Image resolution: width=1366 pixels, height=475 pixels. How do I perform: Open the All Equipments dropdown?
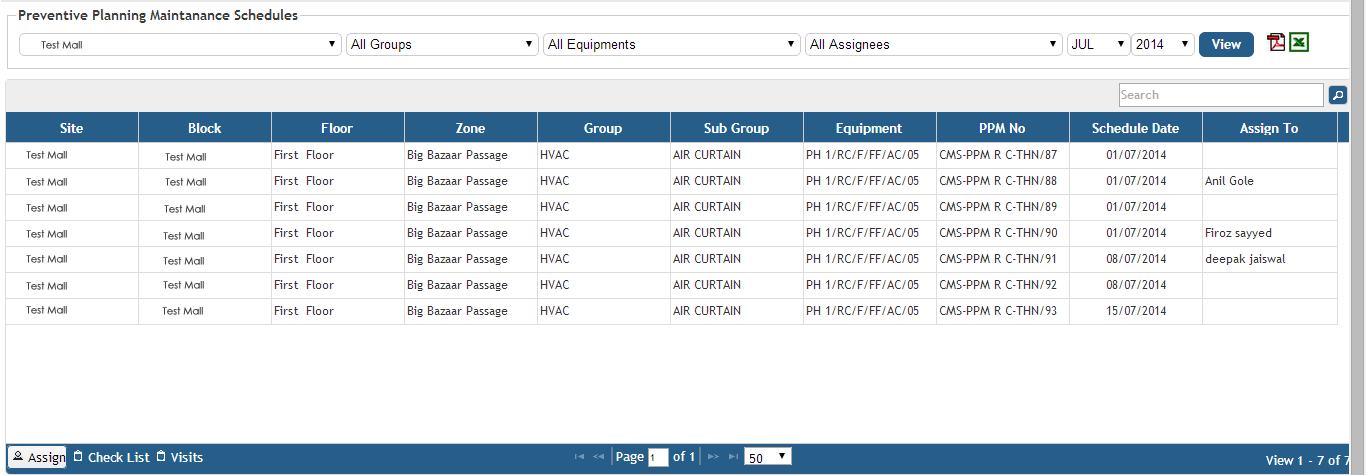671,45
